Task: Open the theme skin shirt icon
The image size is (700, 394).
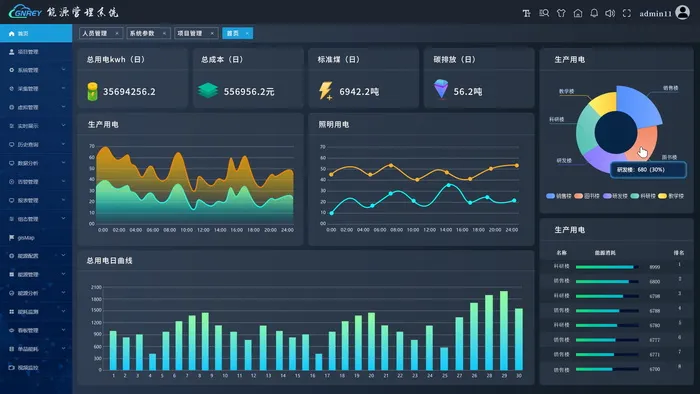Action: pos(561,13)
